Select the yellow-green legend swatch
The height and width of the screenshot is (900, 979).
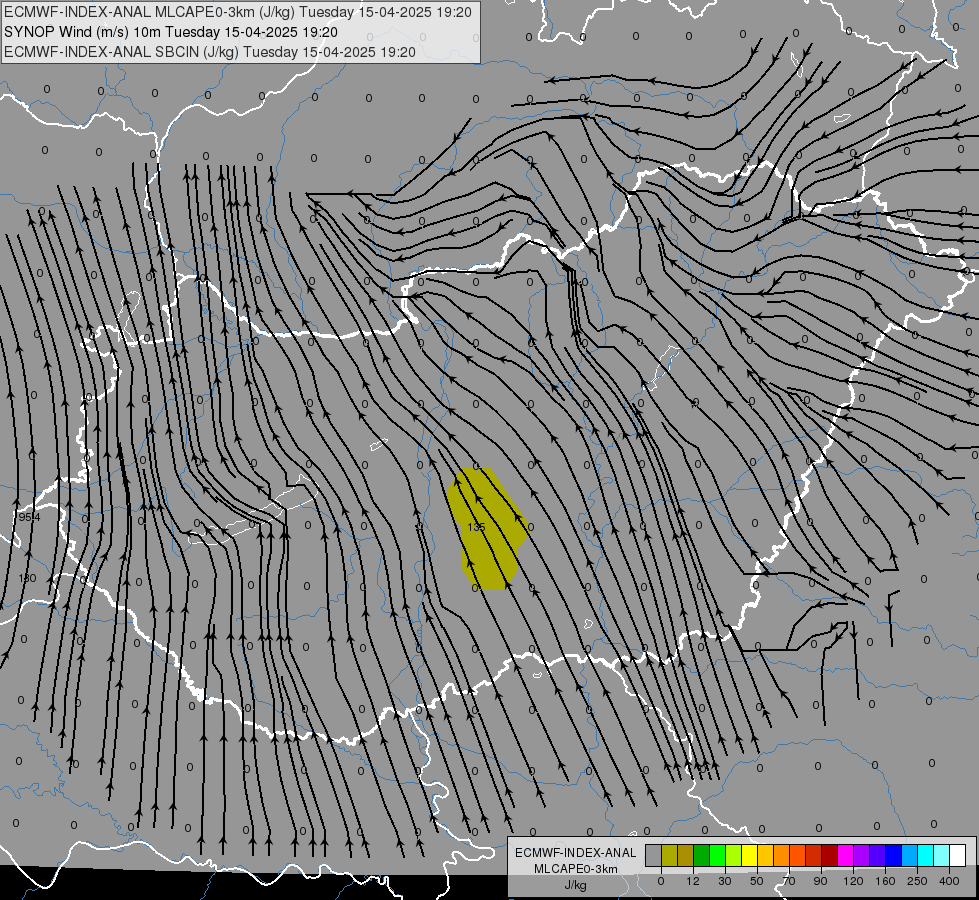(733, 855)
